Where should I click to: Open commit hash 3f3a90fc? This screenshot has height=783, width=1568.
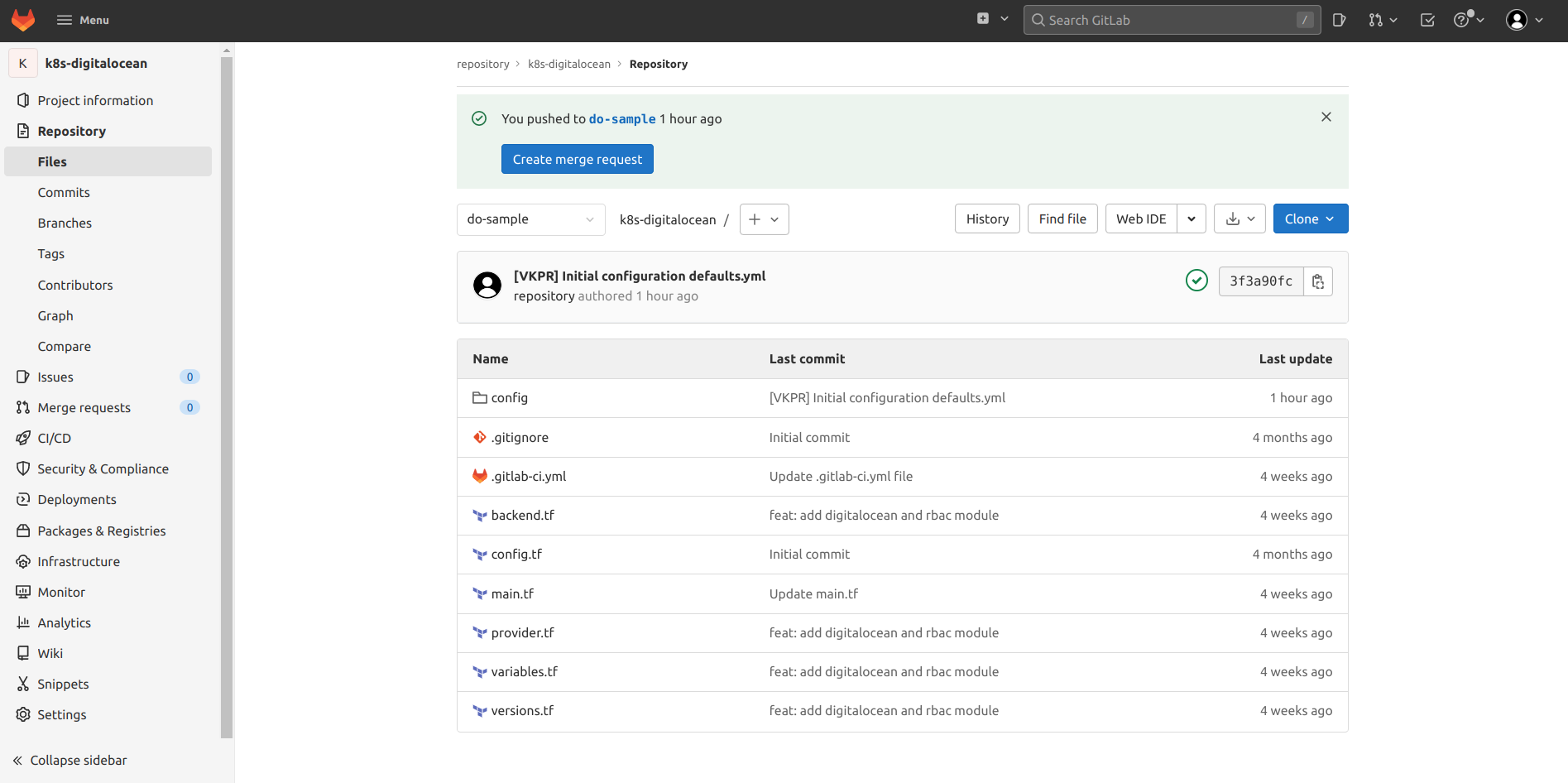(x=1261, y=281)
